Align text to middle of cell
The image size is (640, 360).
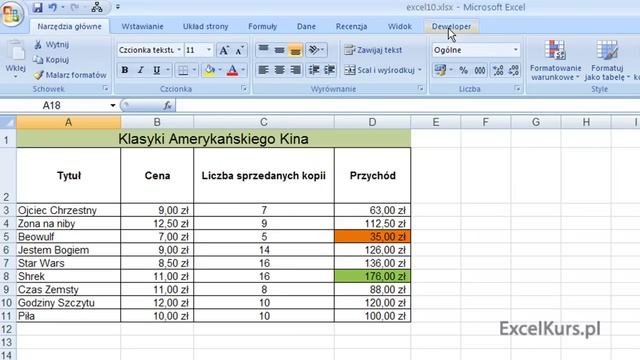point(279,50)
